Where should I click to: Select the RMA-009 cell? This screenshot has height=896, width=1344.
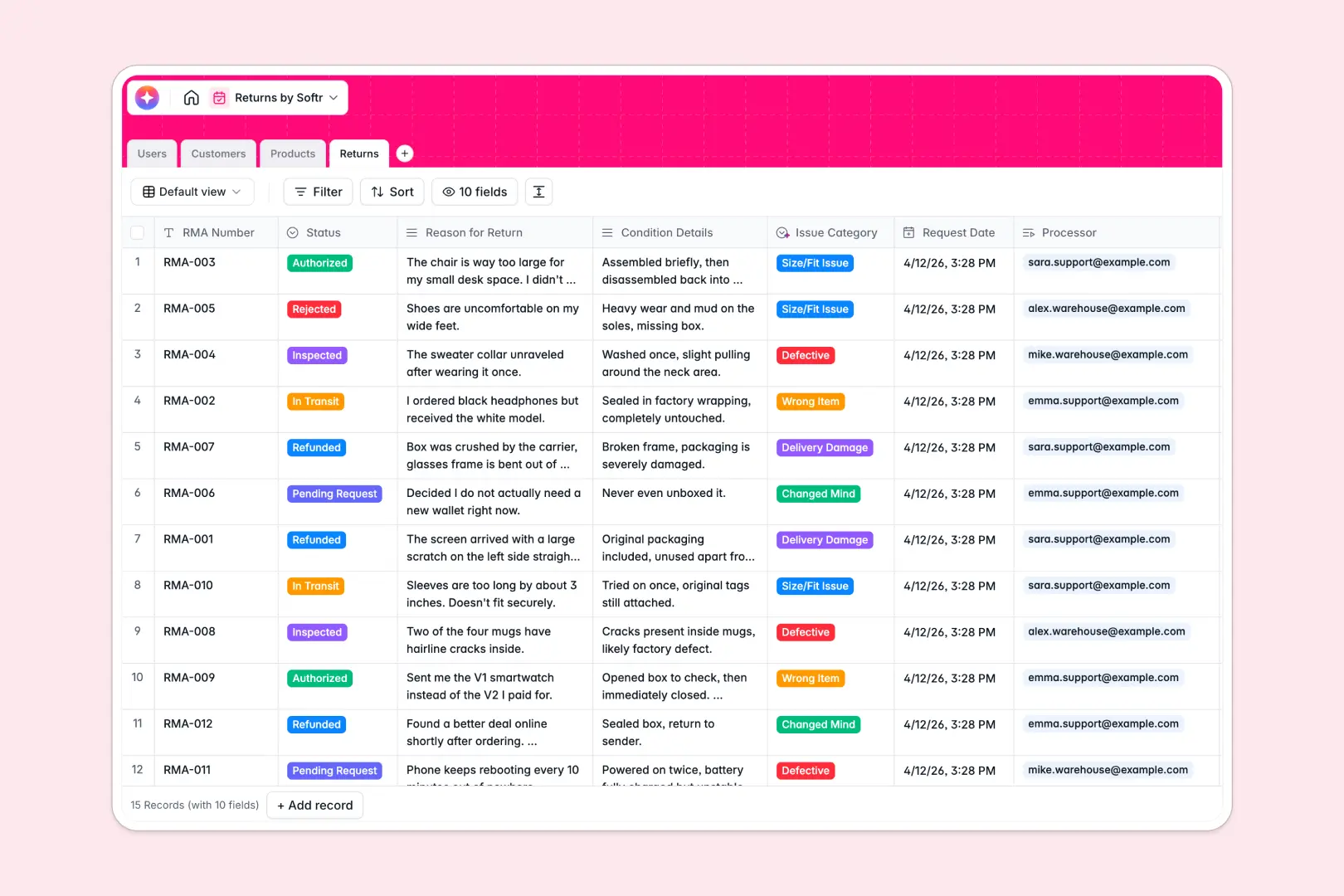click(x=216, y=686)
